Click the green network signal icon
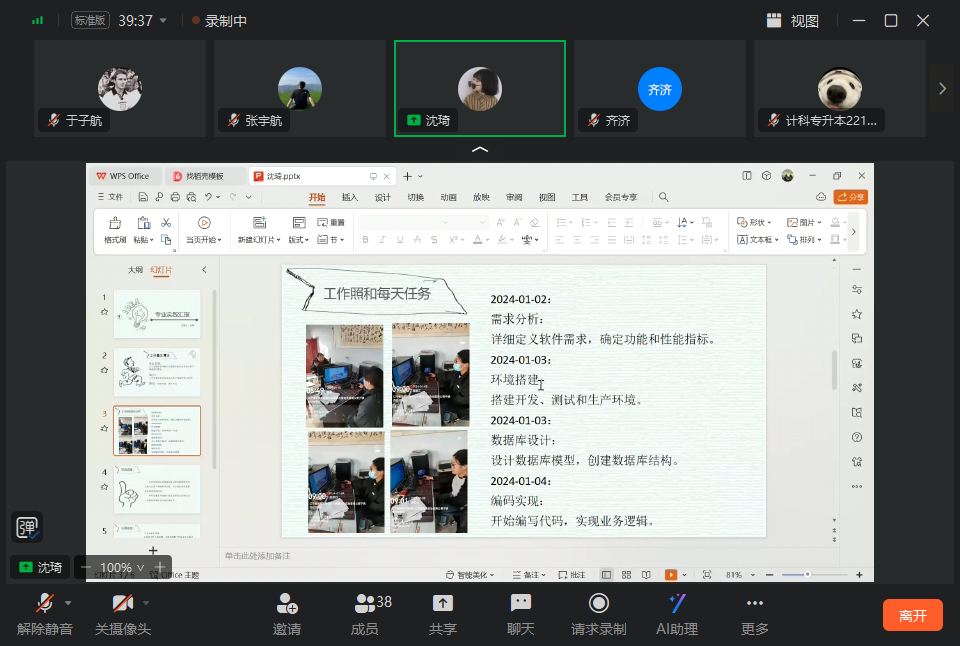Image resolution: width=960 pixels, height=646 pixels. (38, 20)
